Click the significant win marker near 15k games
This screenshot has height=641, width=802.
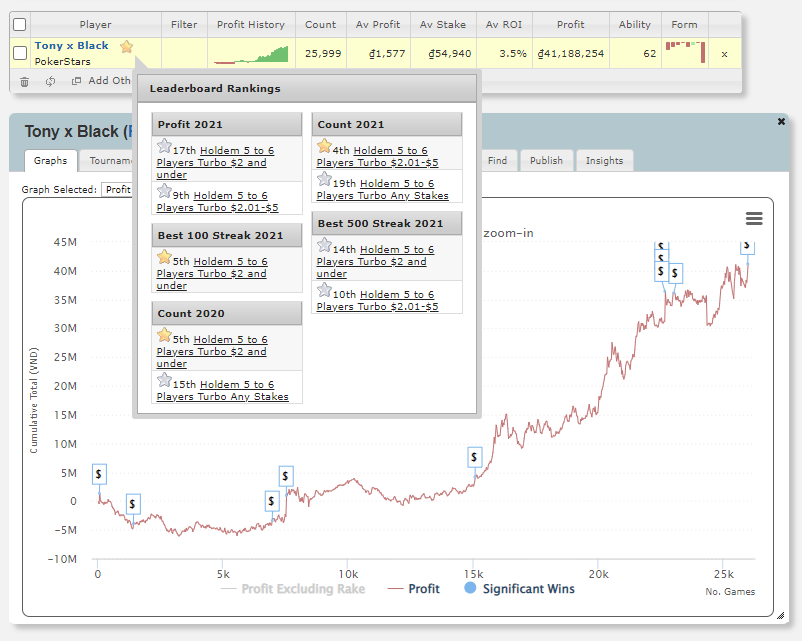pos(475,457)
